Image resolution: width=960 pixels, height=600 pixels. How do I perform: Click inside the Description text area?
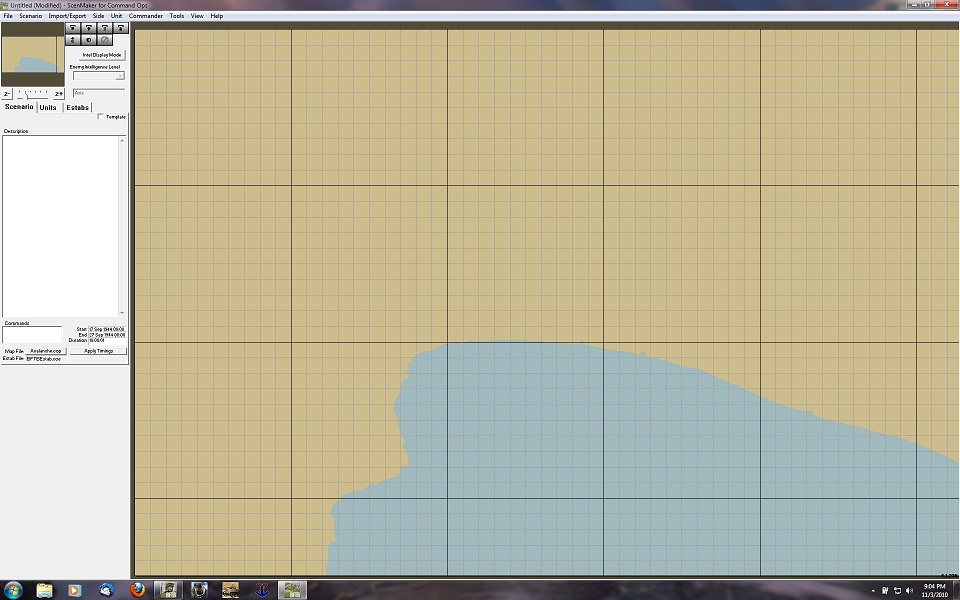[60, 226]
